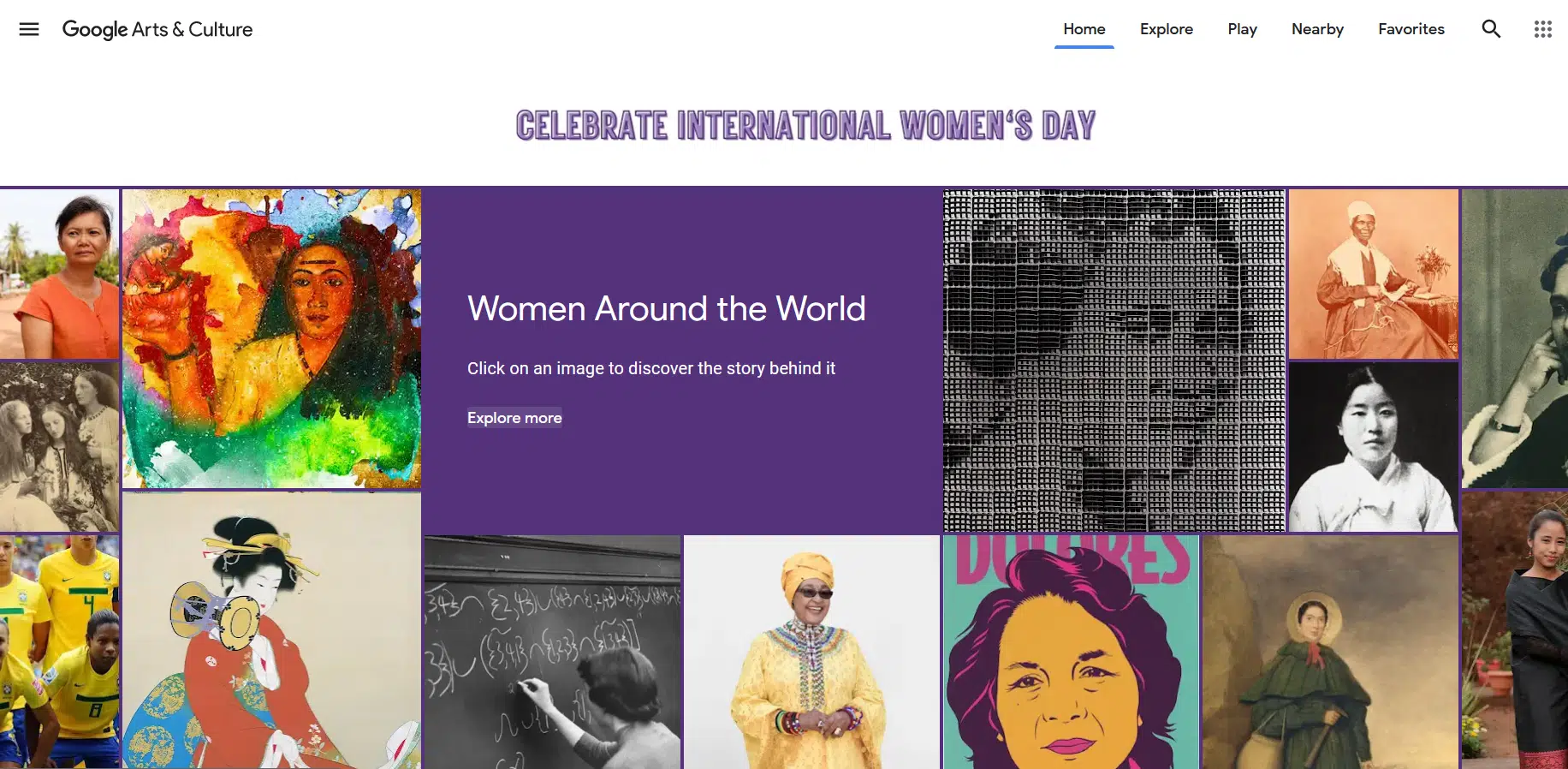The image size is (1568, 769).
Task: Open the sepia photo of three women
Action: coord(59,447)
